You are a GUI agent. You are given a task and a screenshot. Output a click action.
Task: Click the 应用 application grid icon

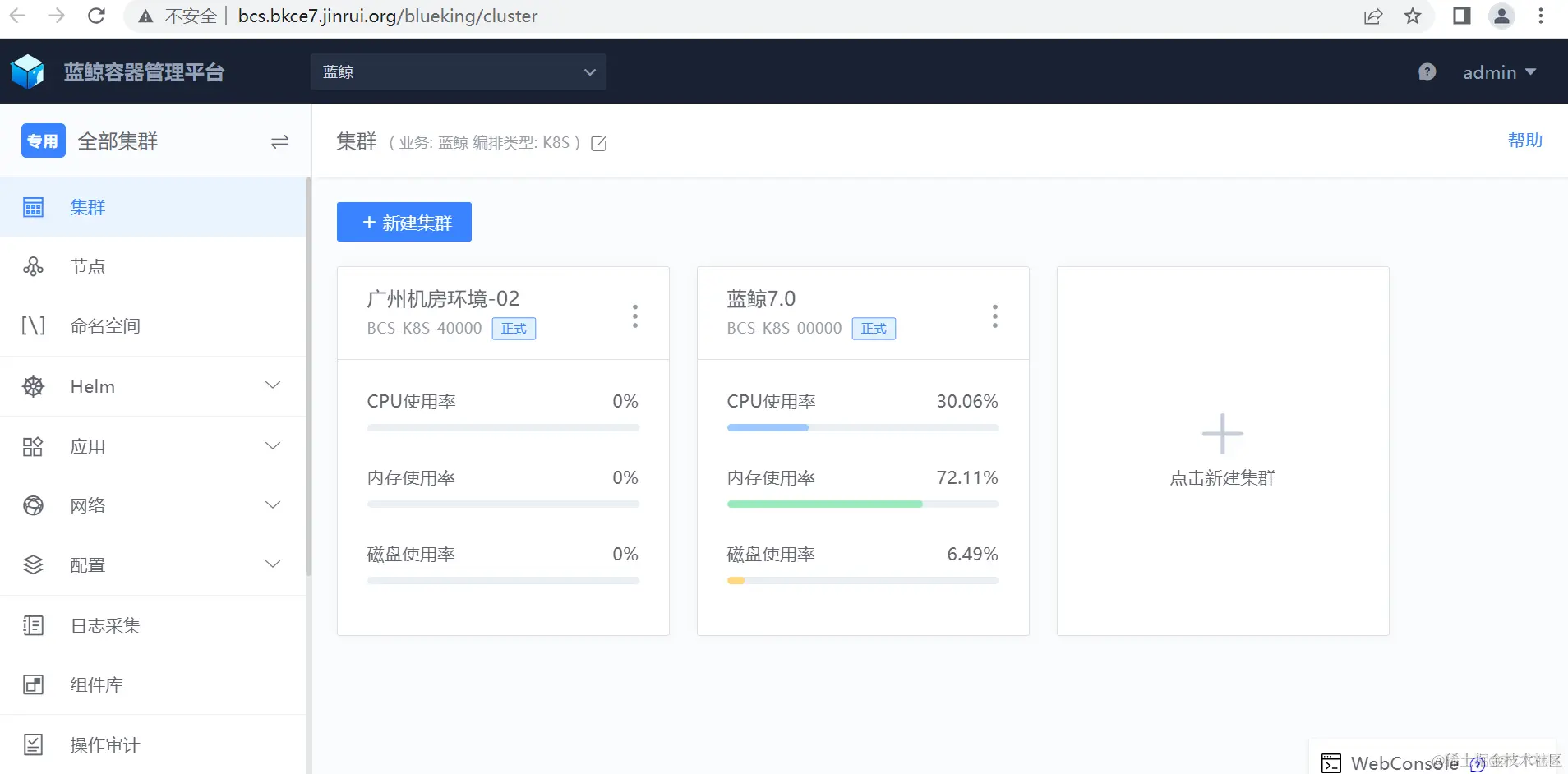(34, 446)
